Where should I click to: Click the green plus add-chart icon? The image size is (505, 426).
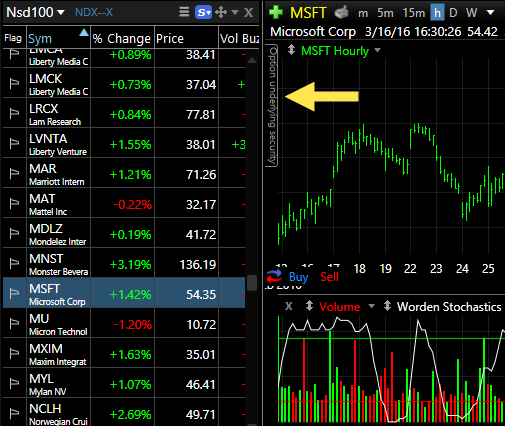click(276, 12)
